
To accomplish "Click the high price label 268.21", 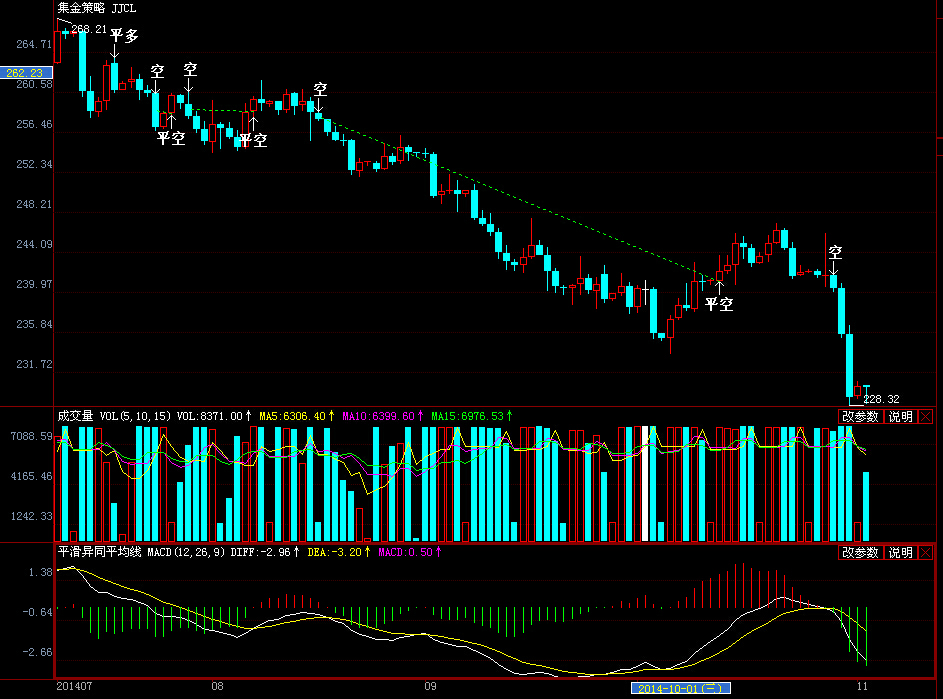I will click(89, 29).
